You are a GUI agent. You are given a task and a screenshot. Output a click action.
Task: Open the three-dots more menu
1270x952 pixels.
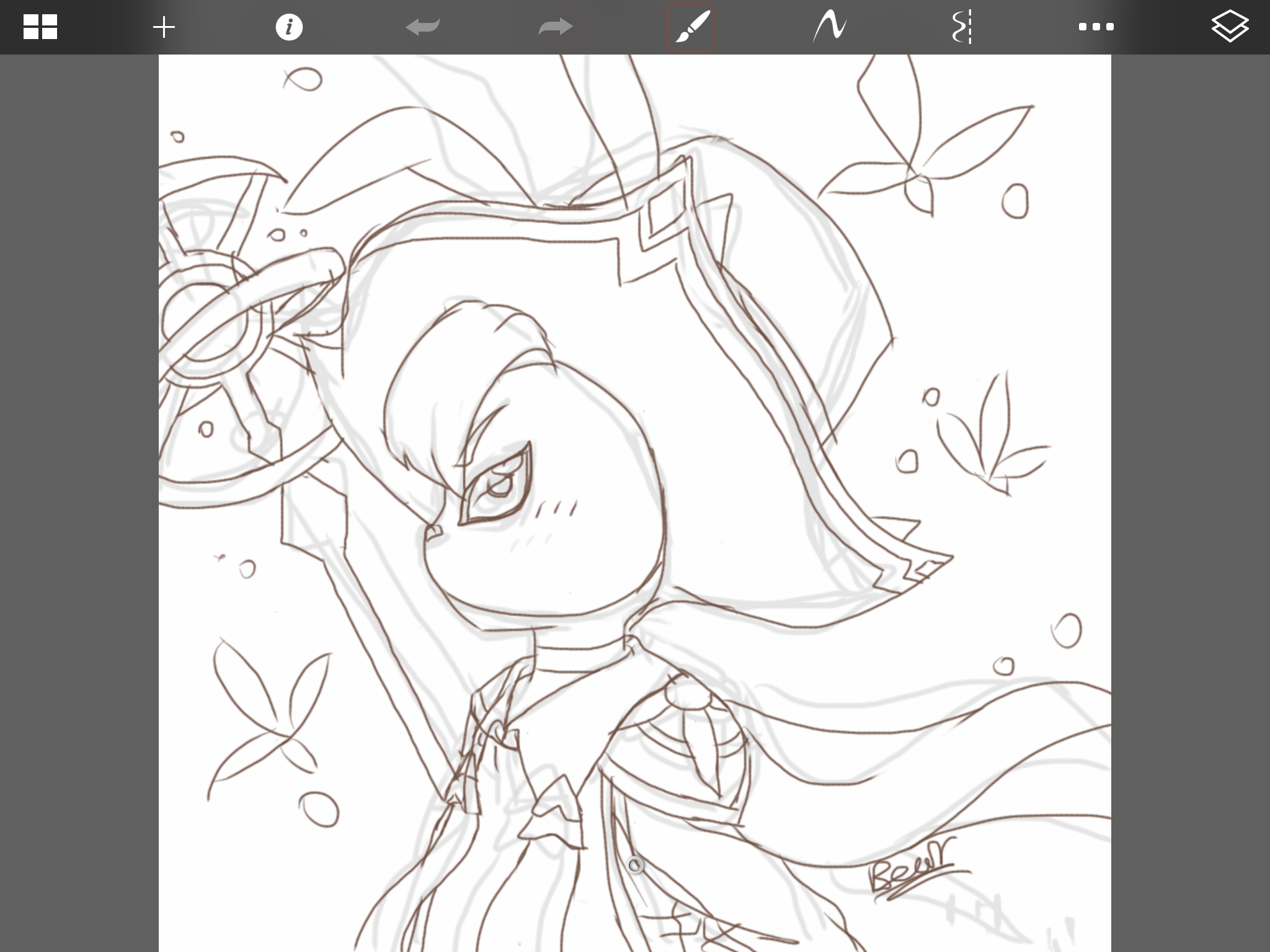(1096, 27)
